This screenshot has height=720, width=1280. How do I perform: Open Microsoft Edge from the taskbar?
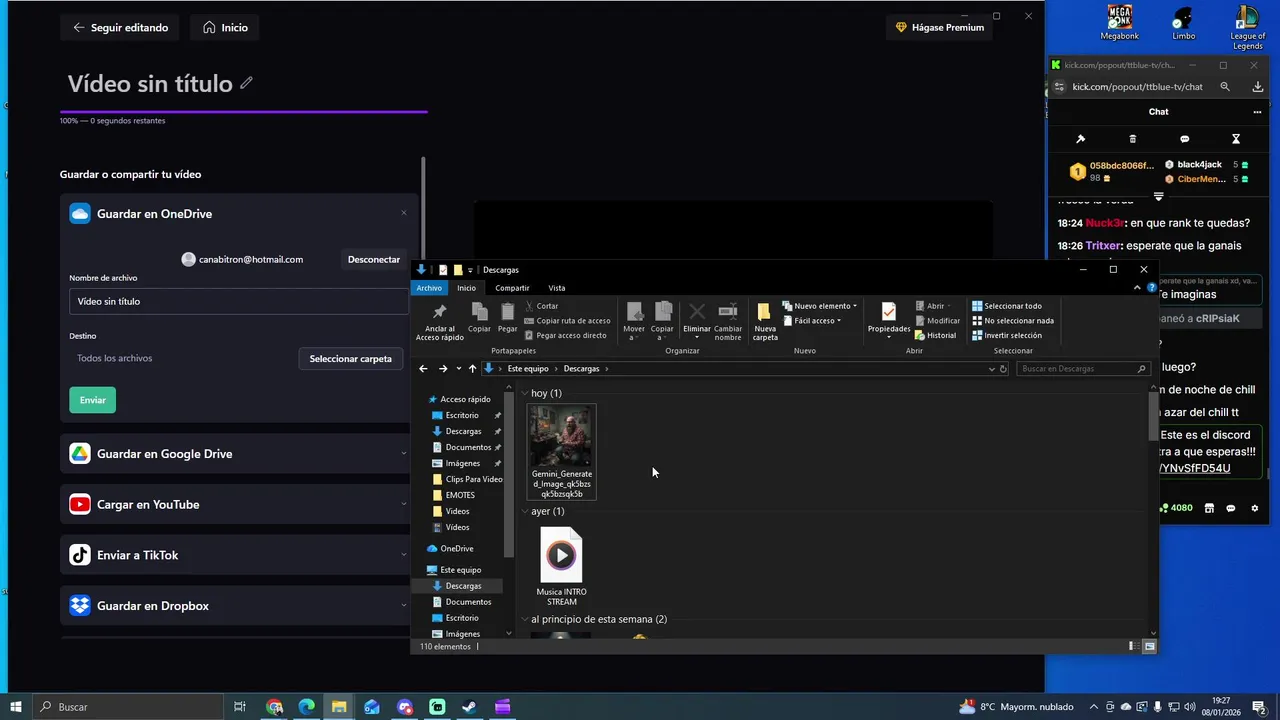pos(307,707)
